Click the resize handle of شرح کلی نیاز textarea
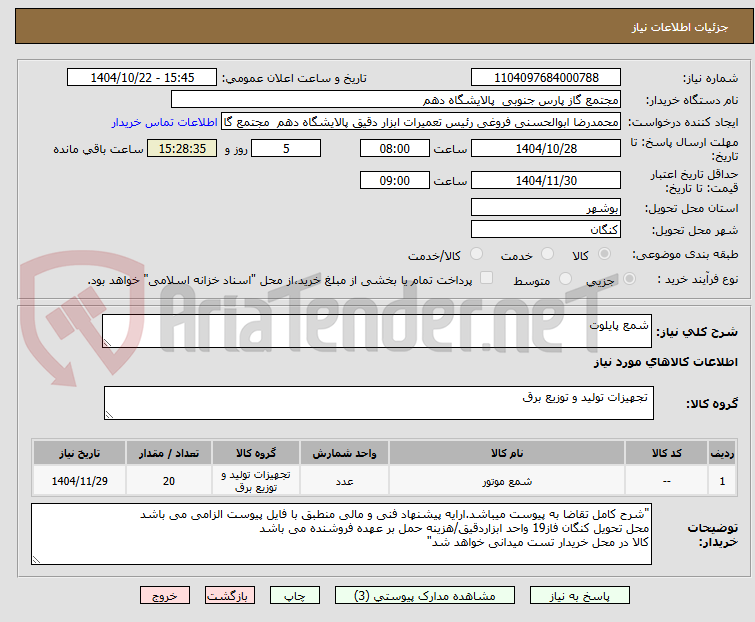Screen dimensions: 755x622 [107, 343]
